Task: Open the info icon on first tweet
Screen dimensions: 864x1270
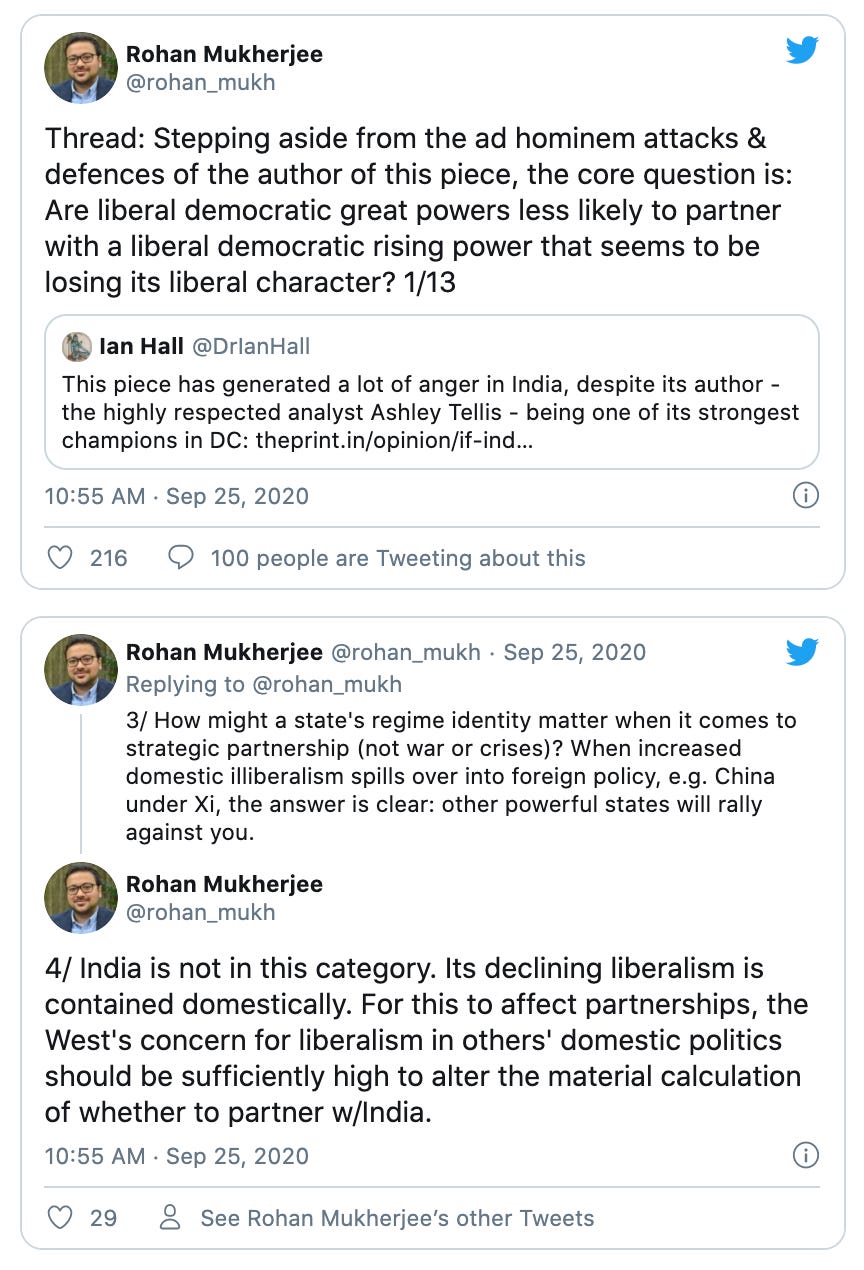Action: [x=805, y=495]
